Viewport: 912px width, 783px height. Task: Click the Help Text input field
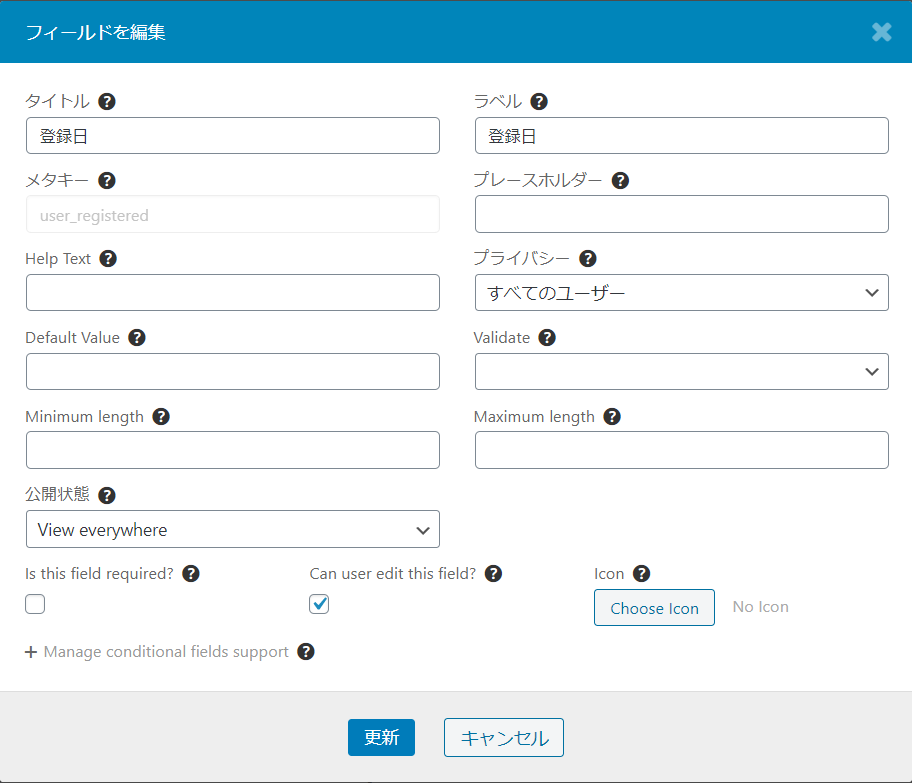[233, 293]
